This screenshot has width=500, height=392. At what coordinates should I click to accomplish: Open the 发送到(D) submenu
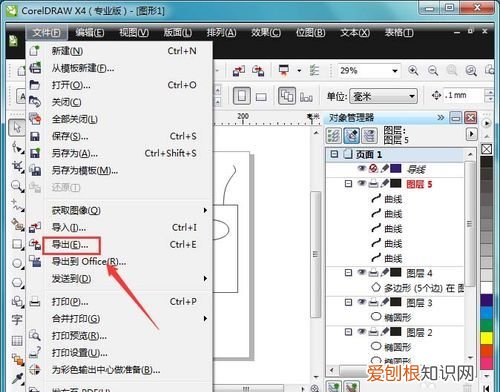(119, 279)
